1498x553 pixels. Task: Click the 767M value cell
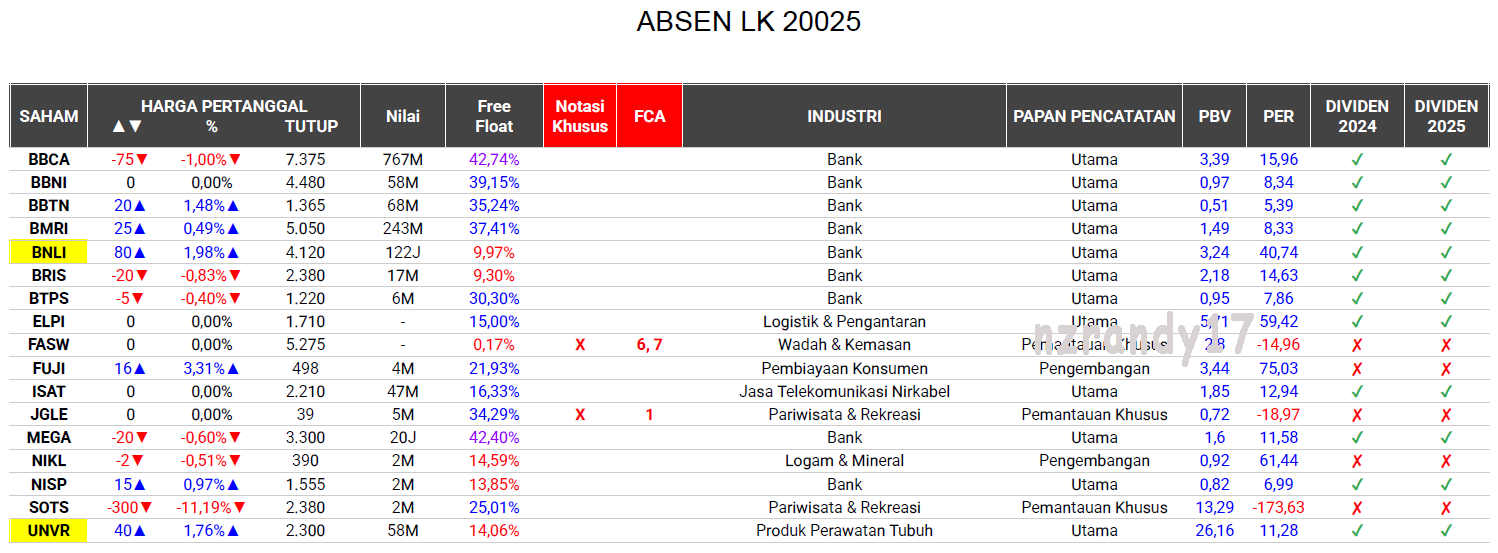(403, 160)
